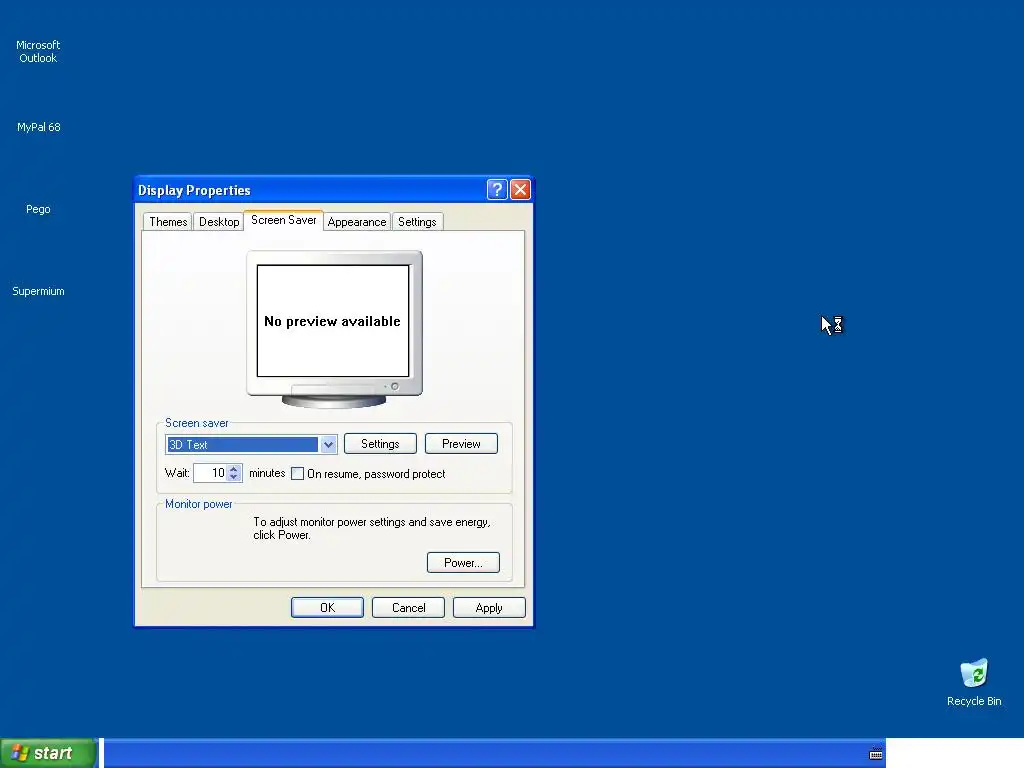Image resolution: width=1024 pixels, height=768 pixels.
Task: Open monitor Power options
Action: (x=463, y=562)
